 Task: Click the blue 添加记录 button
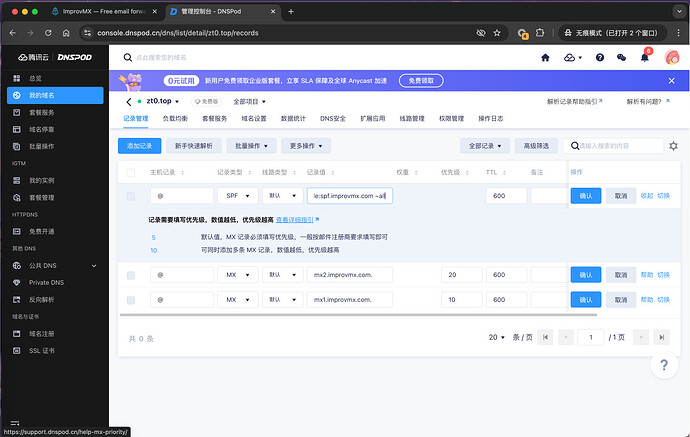coord(140,146)
